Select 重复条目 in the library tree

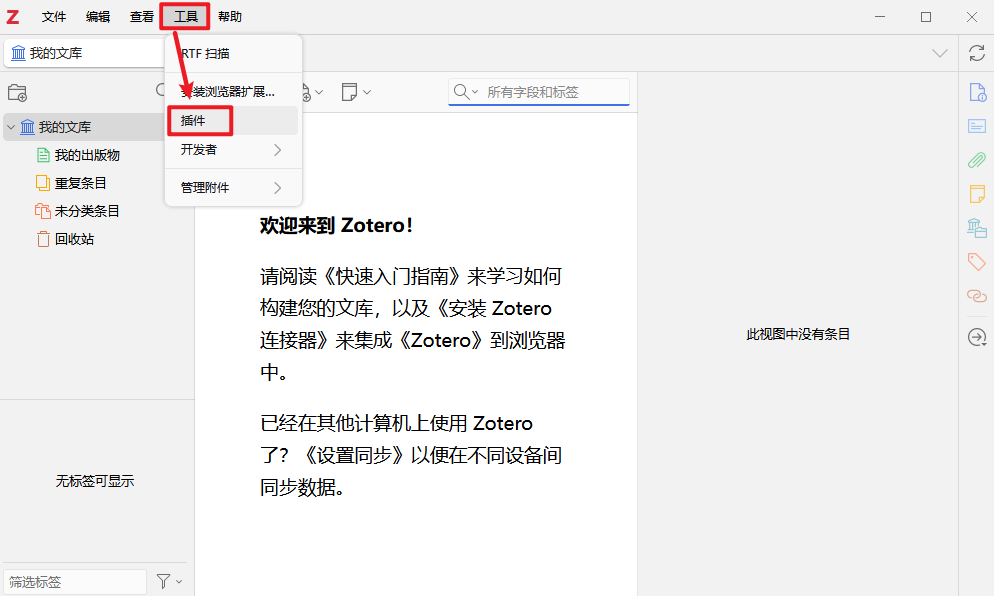pos(80,183)
